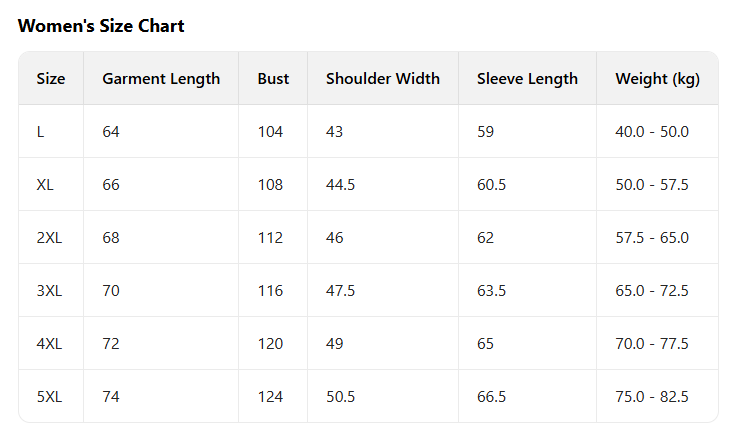Select the garment length value 72

(x=111, y=344)
